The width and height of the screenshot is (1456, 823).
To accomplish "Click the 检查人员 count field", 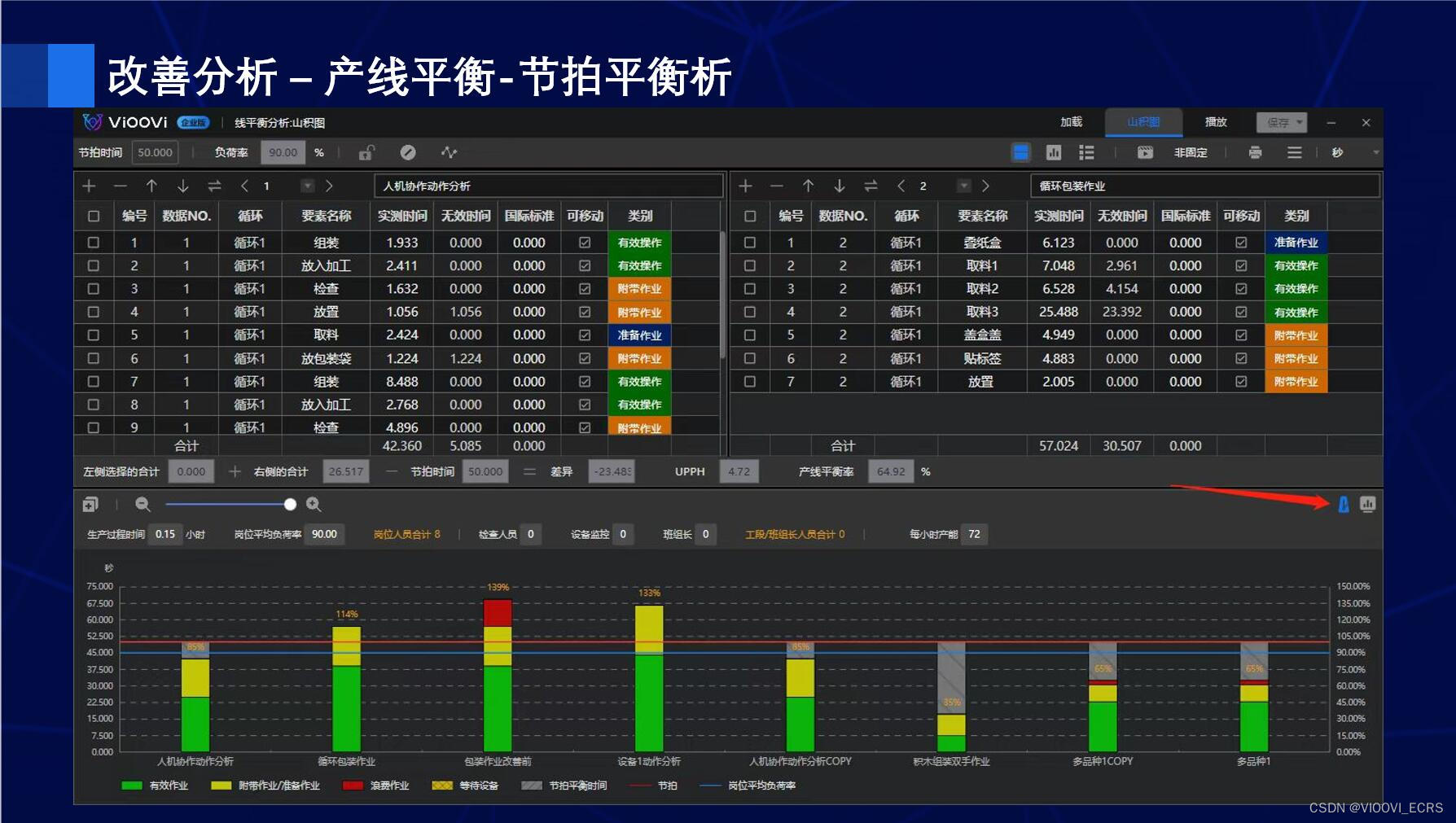I will coord(531,534).
